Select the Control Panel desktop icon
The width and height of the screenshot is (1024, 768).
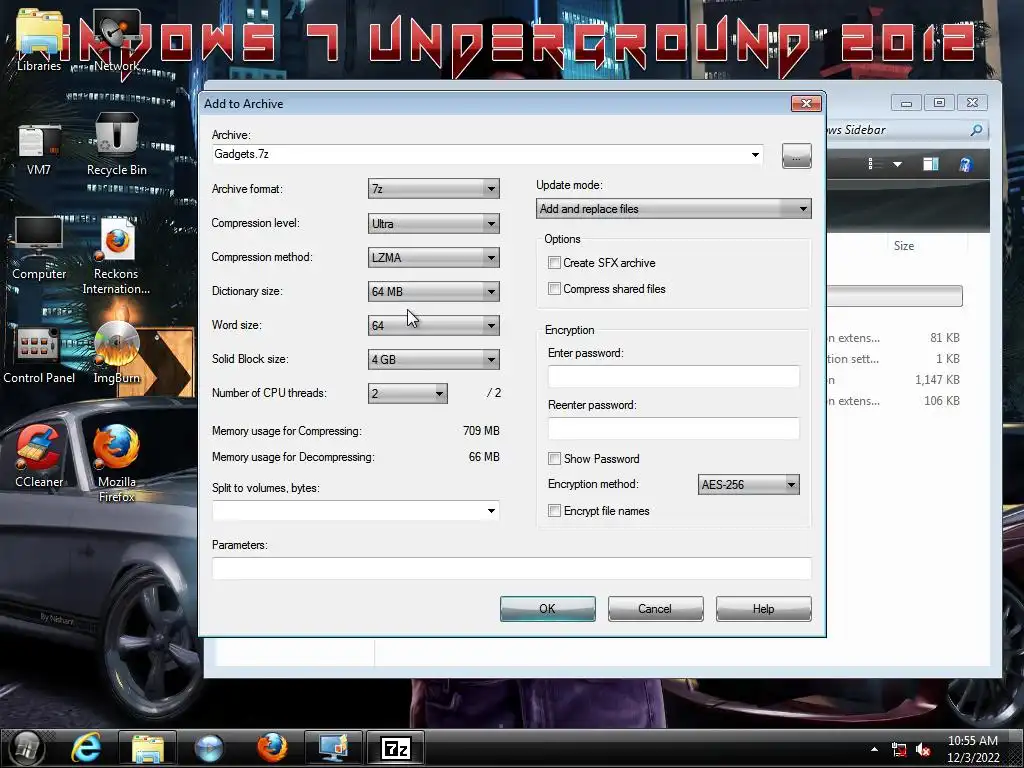pos(39,355)
